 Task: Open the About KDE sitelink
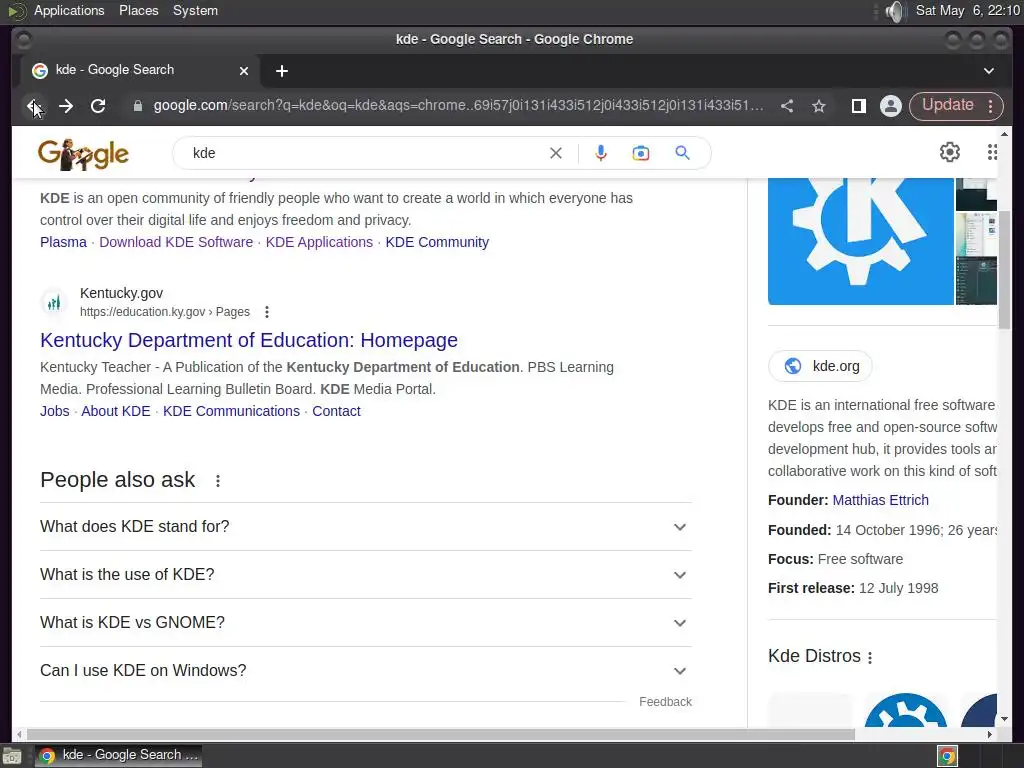tap(116, 411)
